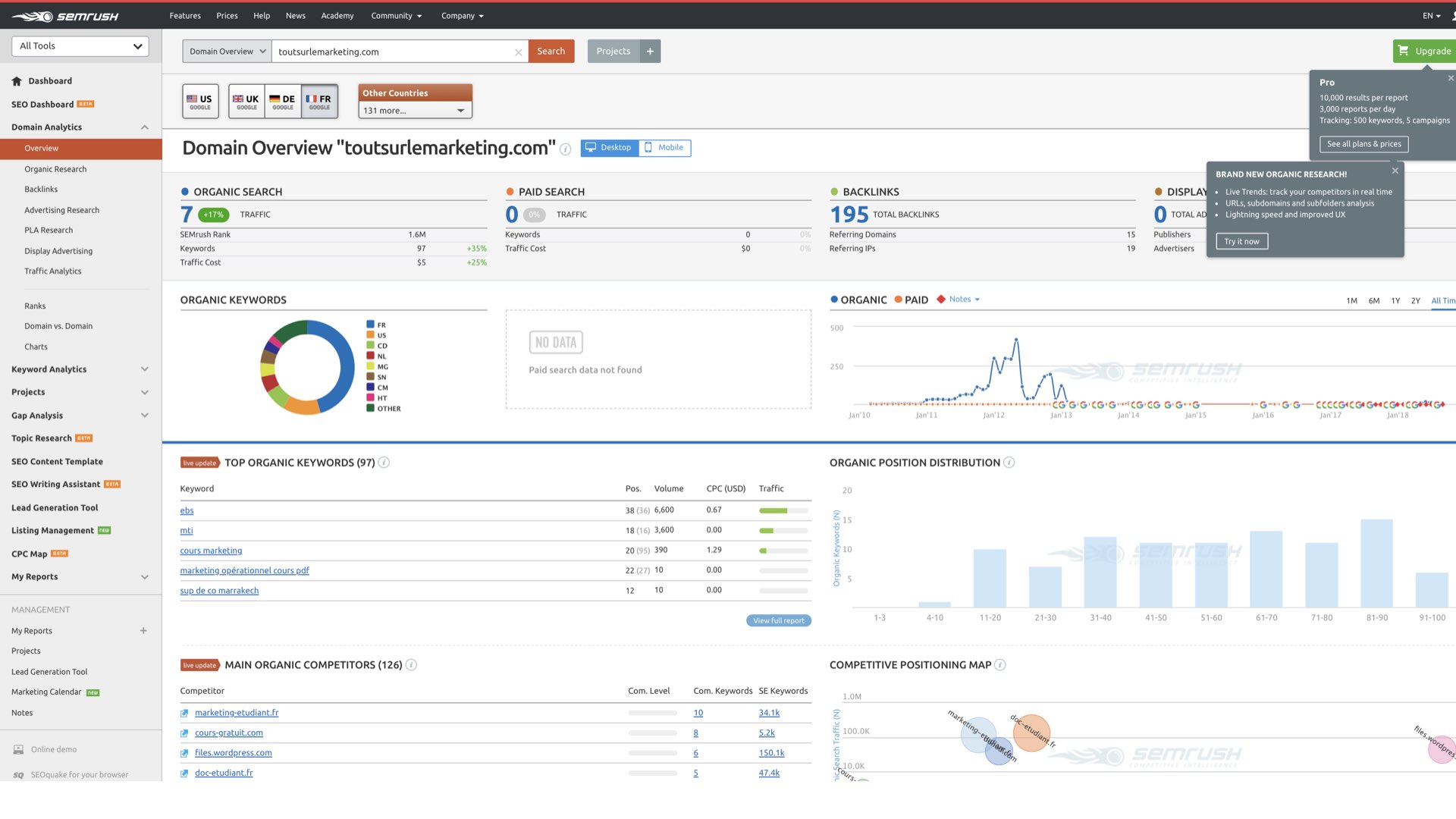Open marketing-etudiant.fr external link icon

[184, 714]
